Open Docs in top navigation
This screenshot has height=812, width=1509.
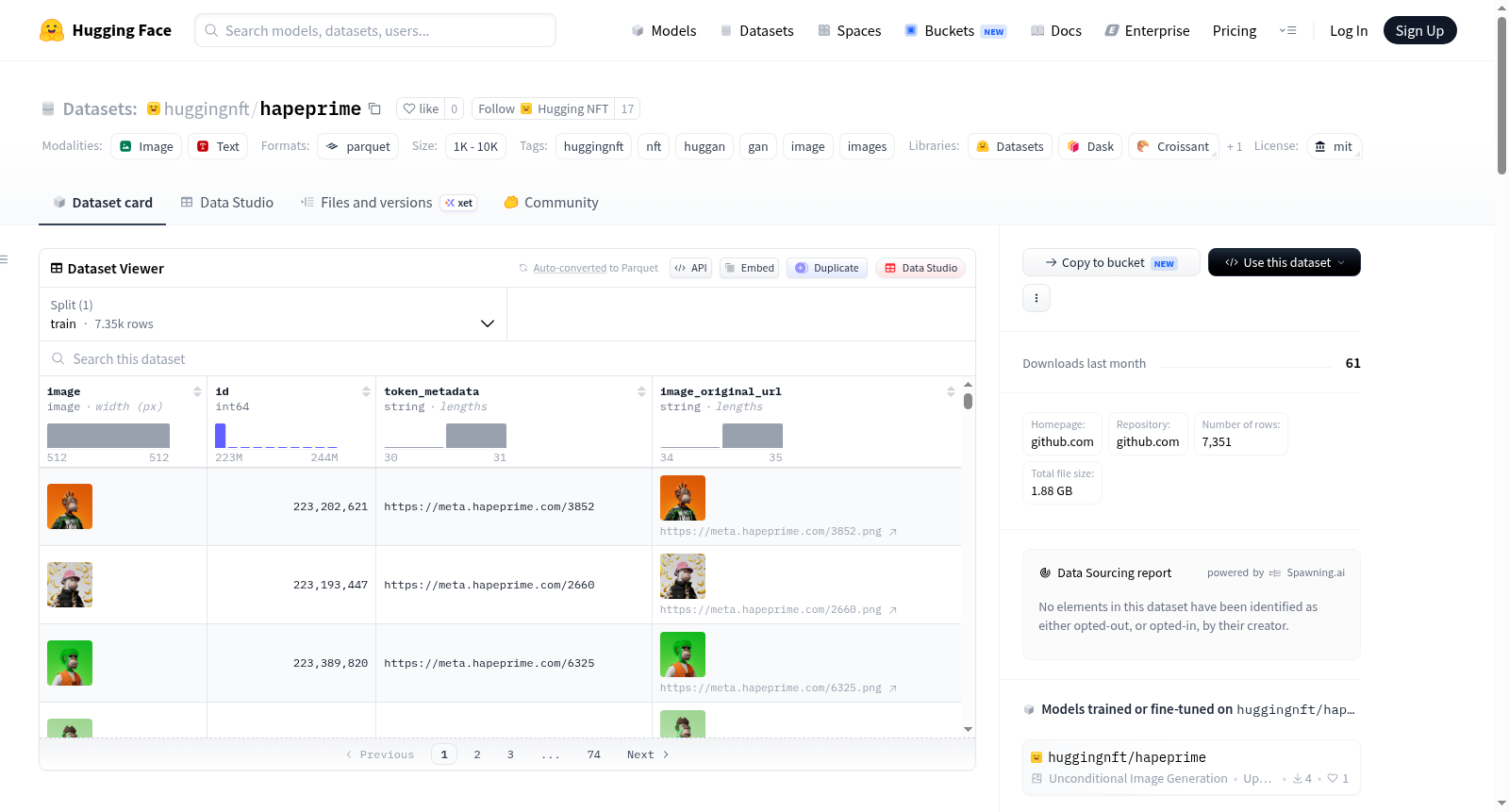(x=1055, y=31)
